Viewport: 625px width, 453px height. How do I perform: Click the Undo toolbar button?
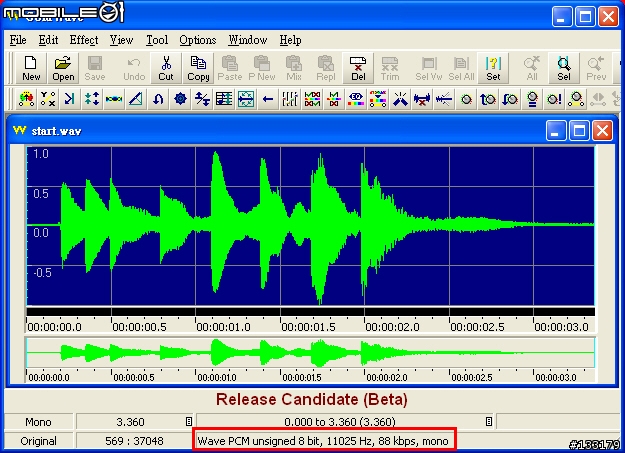point(134,68)
